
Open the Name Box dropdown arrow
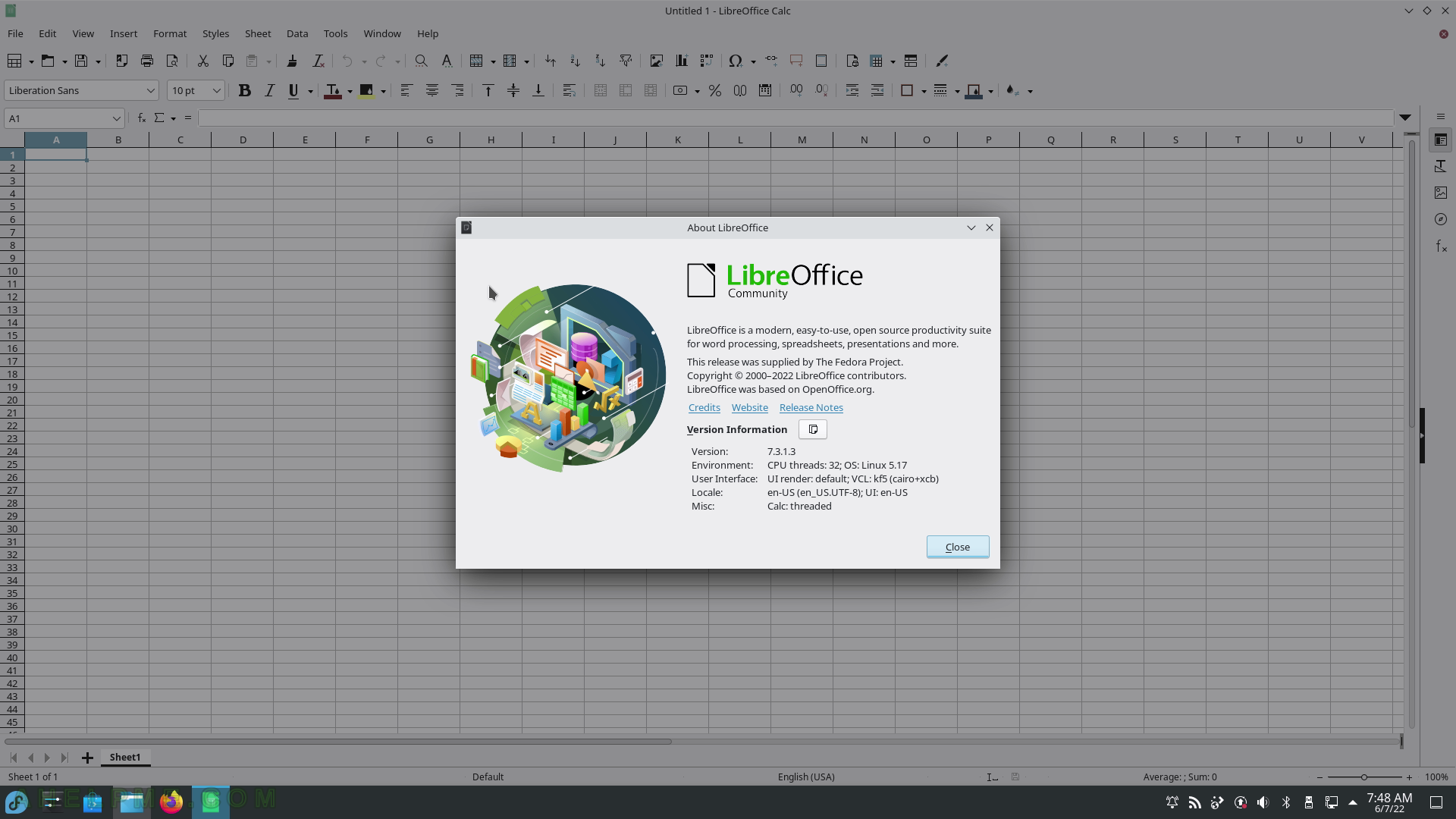point(116,118)
